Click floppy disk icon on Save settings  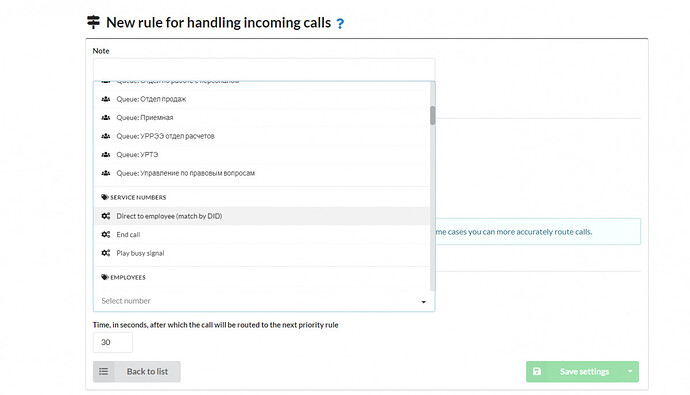[x=537, y=372]
